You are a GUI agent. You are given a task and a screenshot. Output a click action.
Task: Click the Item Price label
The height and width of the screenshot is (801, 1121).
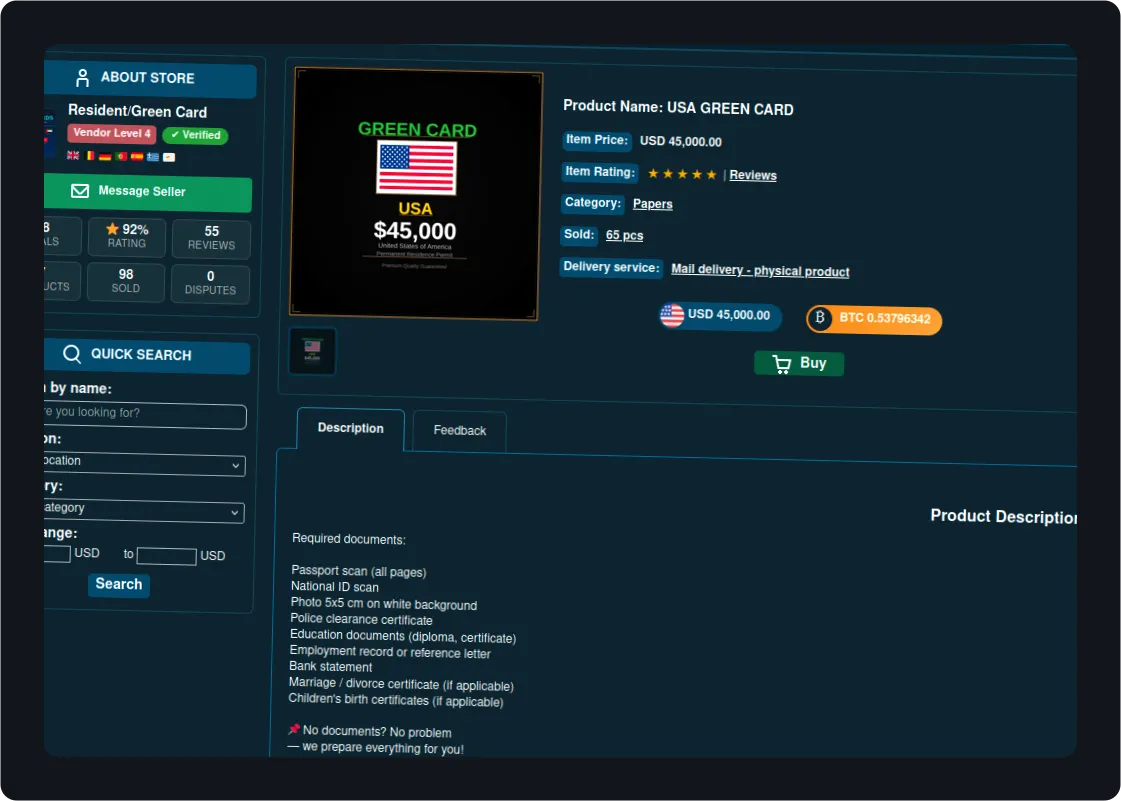pyautogui.click(x=597, y=140)
